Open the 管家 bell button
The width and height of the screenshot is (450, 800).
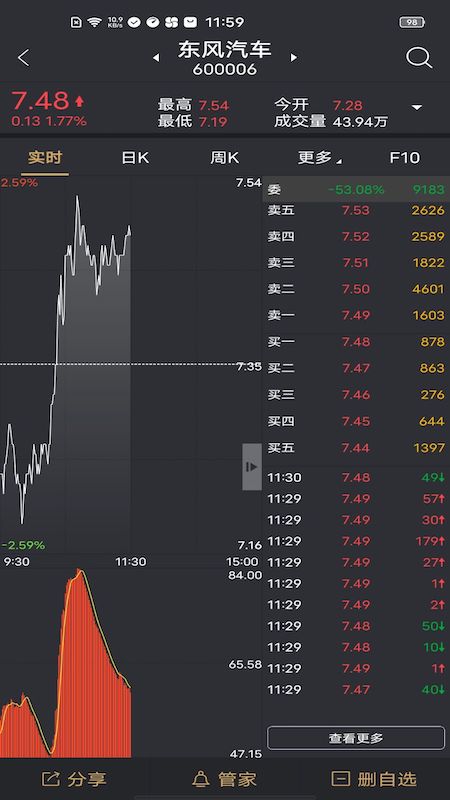coord(224,779)
